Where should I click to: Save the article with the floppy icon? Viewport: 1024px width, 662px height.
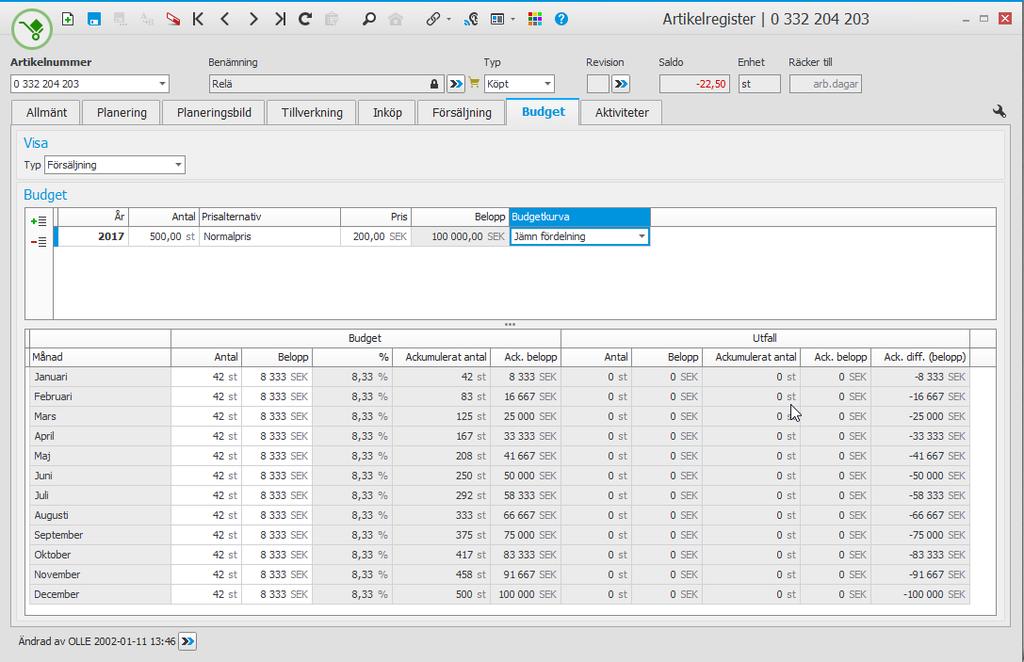click(94, 19)
